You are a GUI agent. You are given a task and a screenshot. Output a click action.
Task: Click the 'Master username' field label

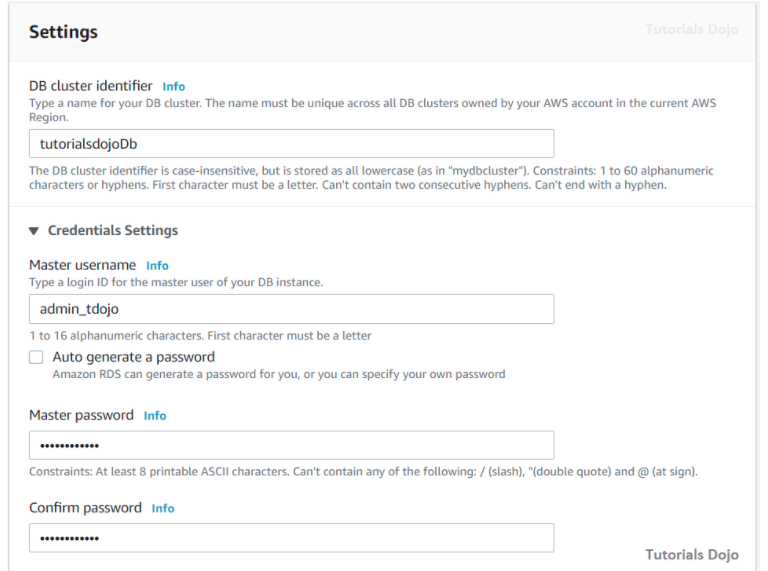click(82, 265)
